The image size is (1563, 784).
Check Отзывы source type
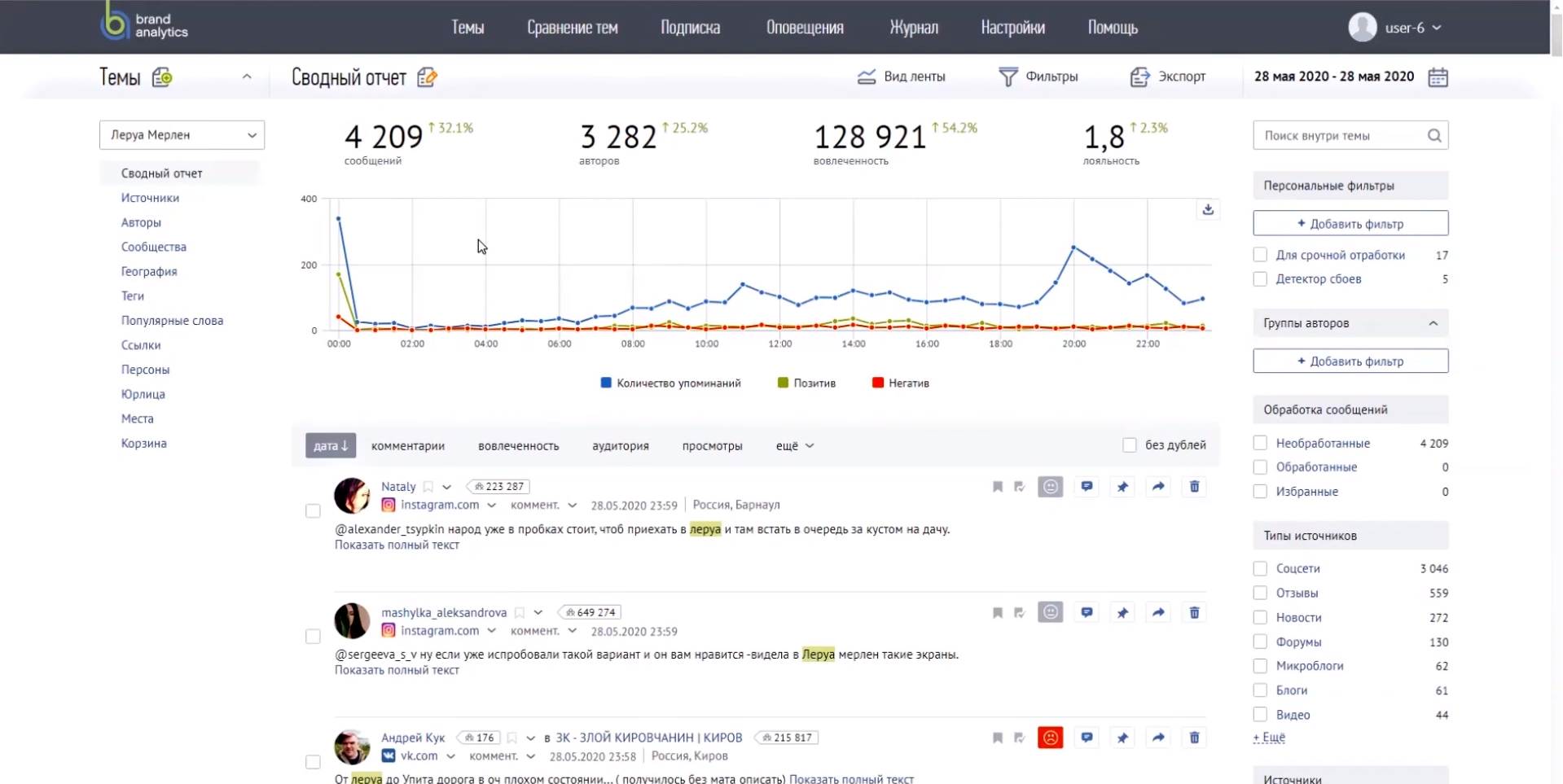(x=1260, y=593)
